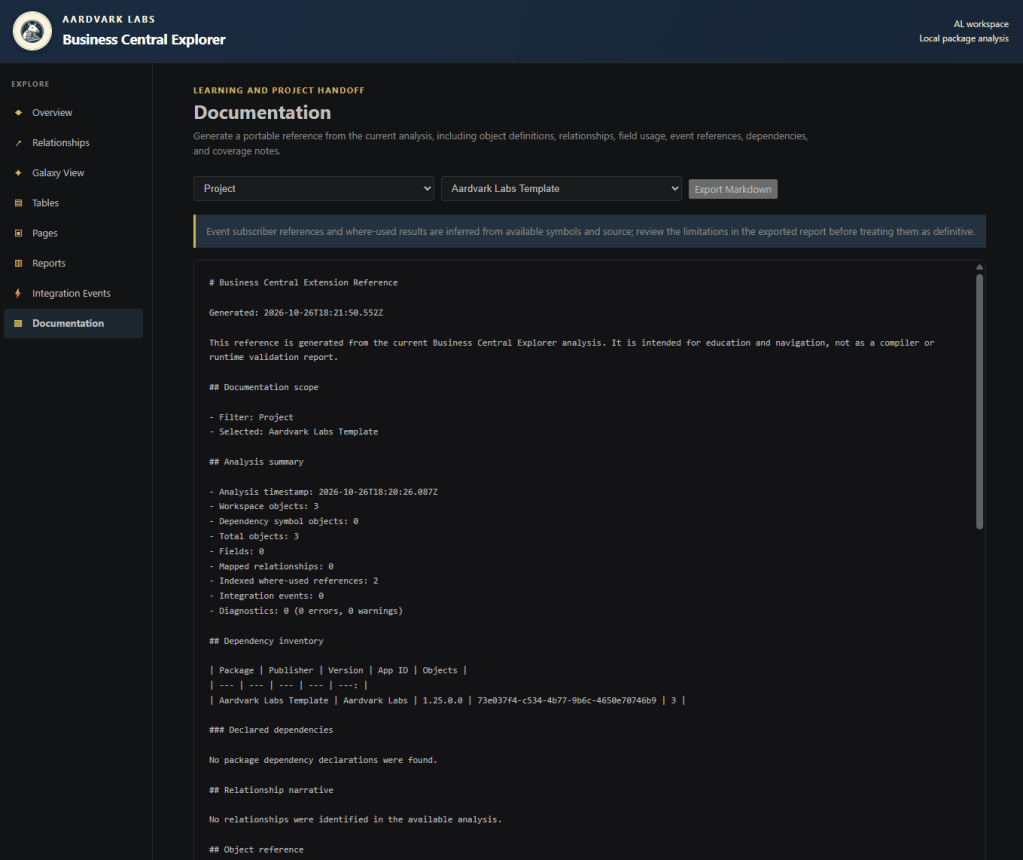Screen dimensions: 1023x860
Task: Go to Relationships view
Action: pyautogui.click(x=73, y=142)
